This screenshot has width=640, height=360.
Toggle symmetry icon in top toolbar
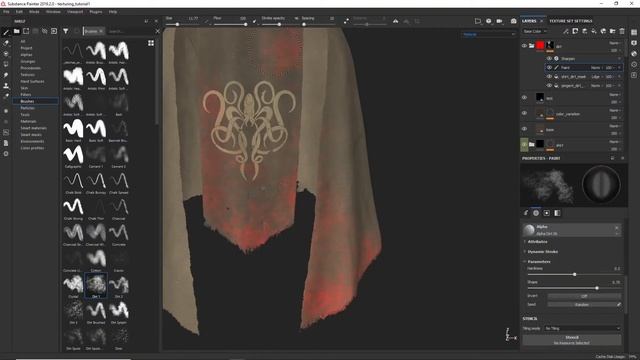396,21
